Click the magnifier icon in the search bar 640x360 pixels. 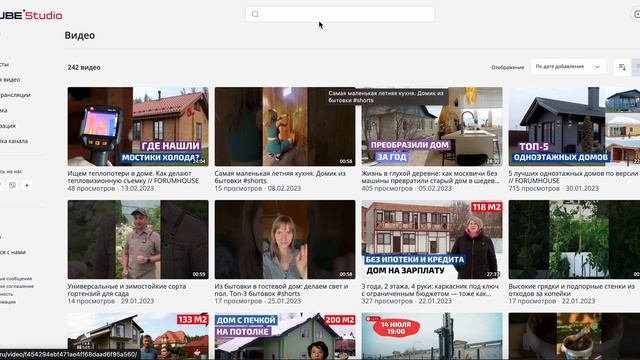tap(256, 14)
